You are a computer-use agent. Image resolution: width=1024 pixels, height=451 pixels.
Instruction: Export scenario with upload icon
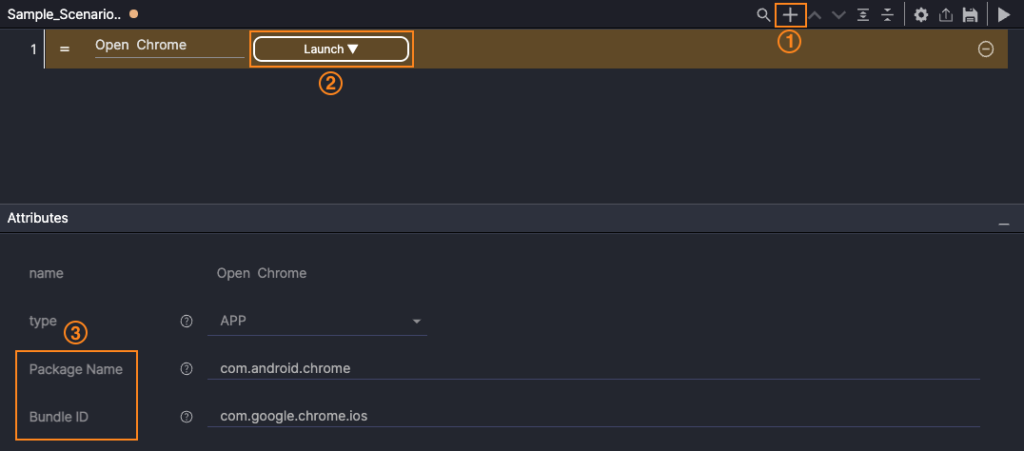click(945, 15)
